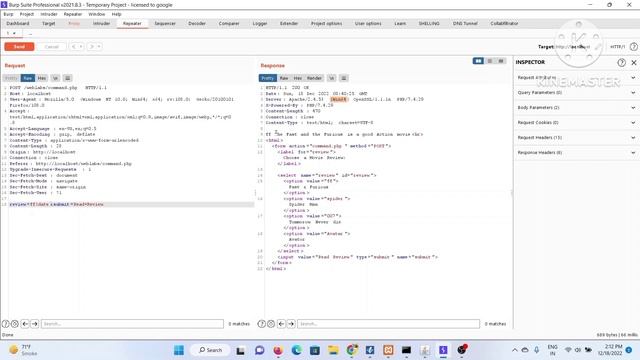Viewport: 640px width, 360px height.
Task: Select Hex view in Response panel
Action: 298,78
